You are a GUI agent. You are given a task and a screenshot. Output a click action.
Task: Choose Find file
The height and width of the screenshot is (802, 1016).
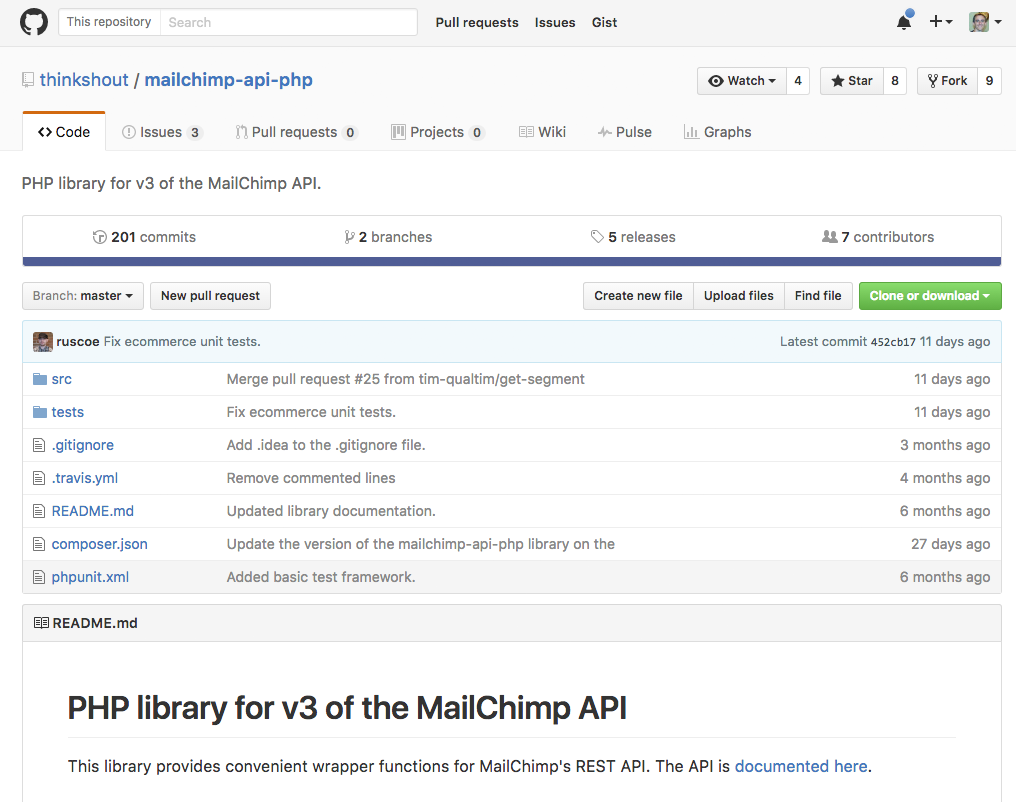(818, 296)
